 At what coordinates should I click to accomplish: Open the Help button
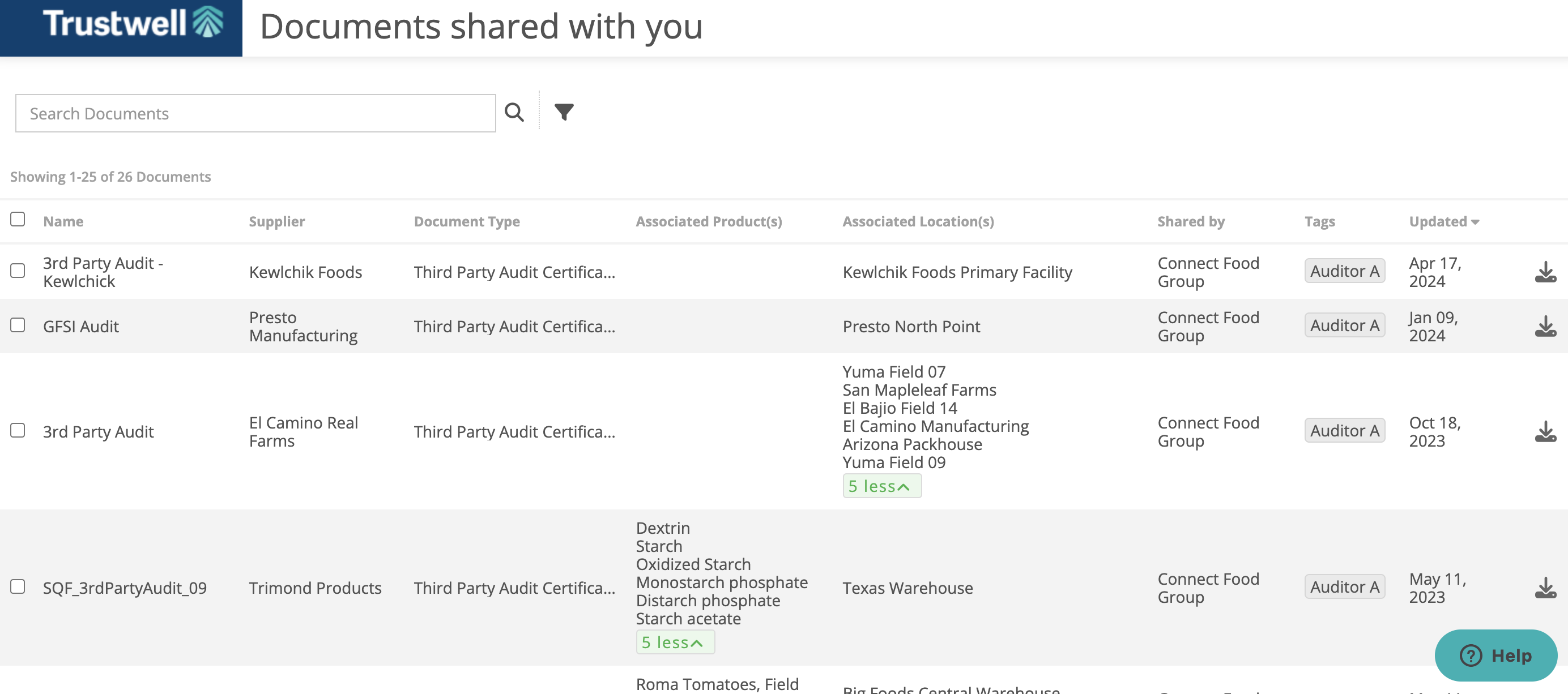pyautogui.click(x=1495, y=655)
